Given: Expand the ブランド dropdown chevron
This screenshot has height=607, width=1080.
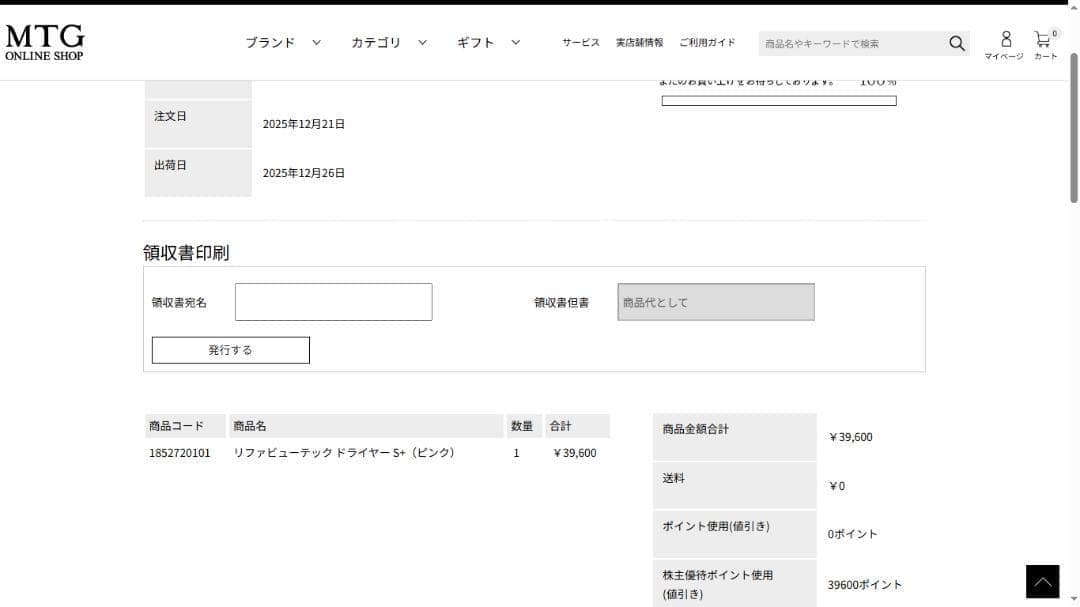Looking at the screenshot, I should click(x=317, y=42).
